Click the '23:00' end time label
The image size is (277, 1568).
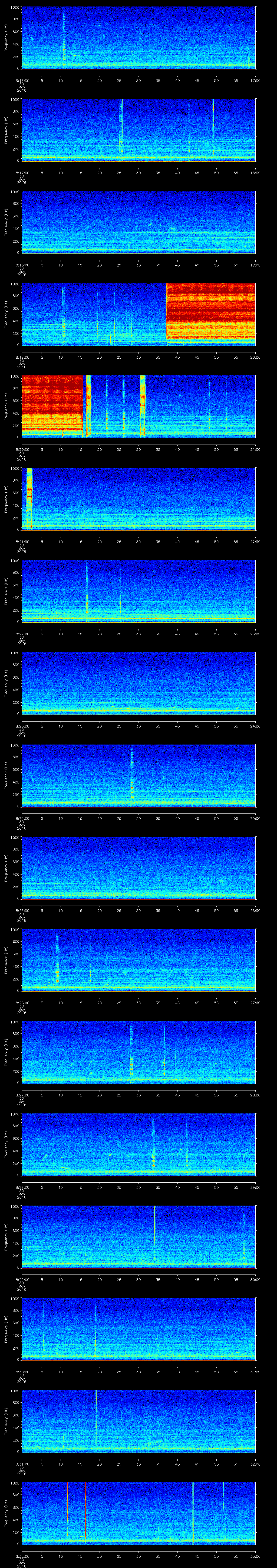click(x=256, y=634)
